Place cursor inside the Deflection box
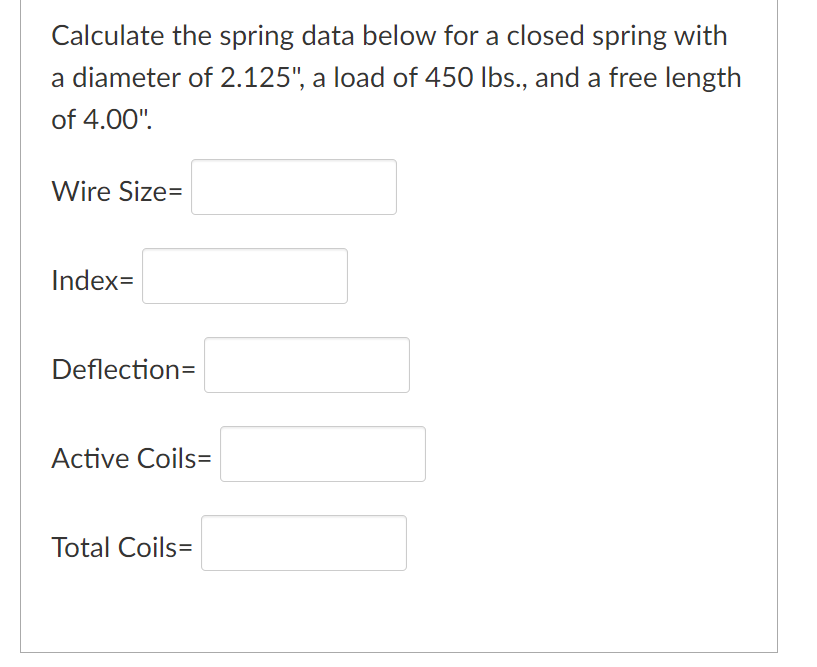The height and width of the screenshot is (667, 817). (x=306, y=365)
